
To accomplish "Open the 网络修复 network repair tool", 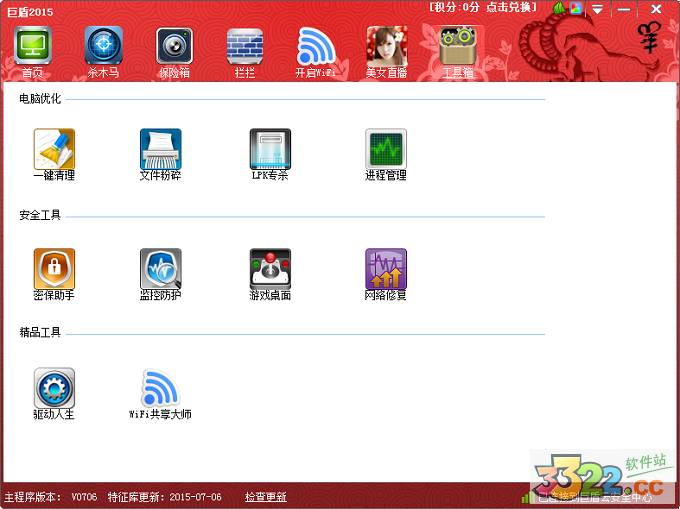I will (x=386, y=274).
